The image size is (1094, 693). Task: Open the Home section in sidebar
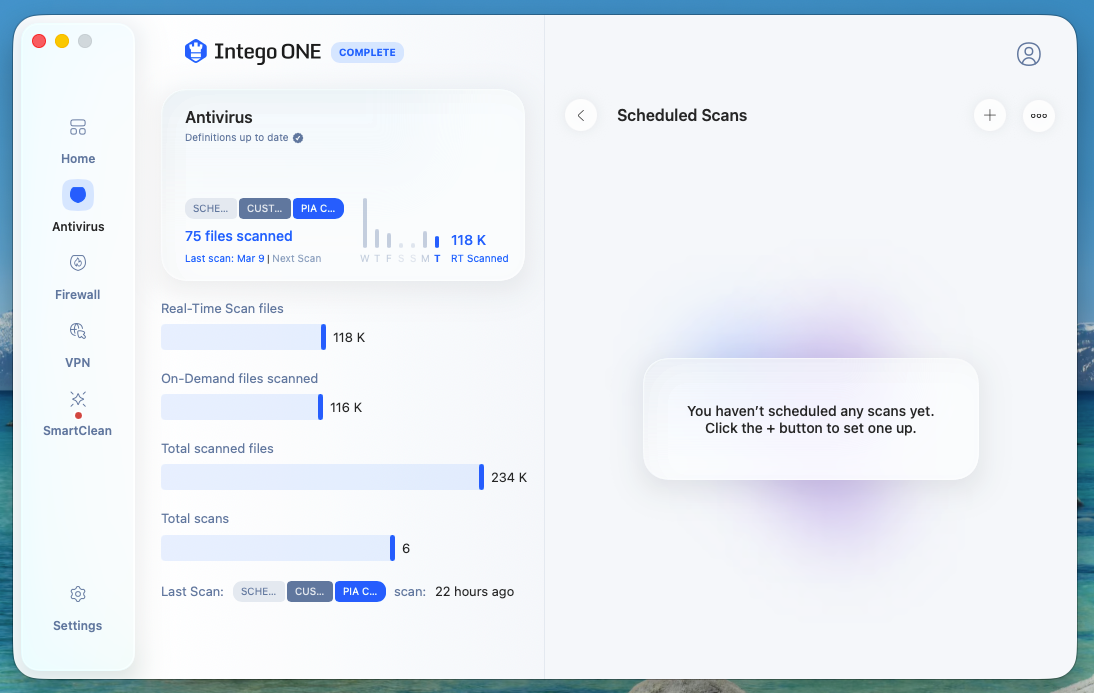pyautogui.click(x=77, y=142)
